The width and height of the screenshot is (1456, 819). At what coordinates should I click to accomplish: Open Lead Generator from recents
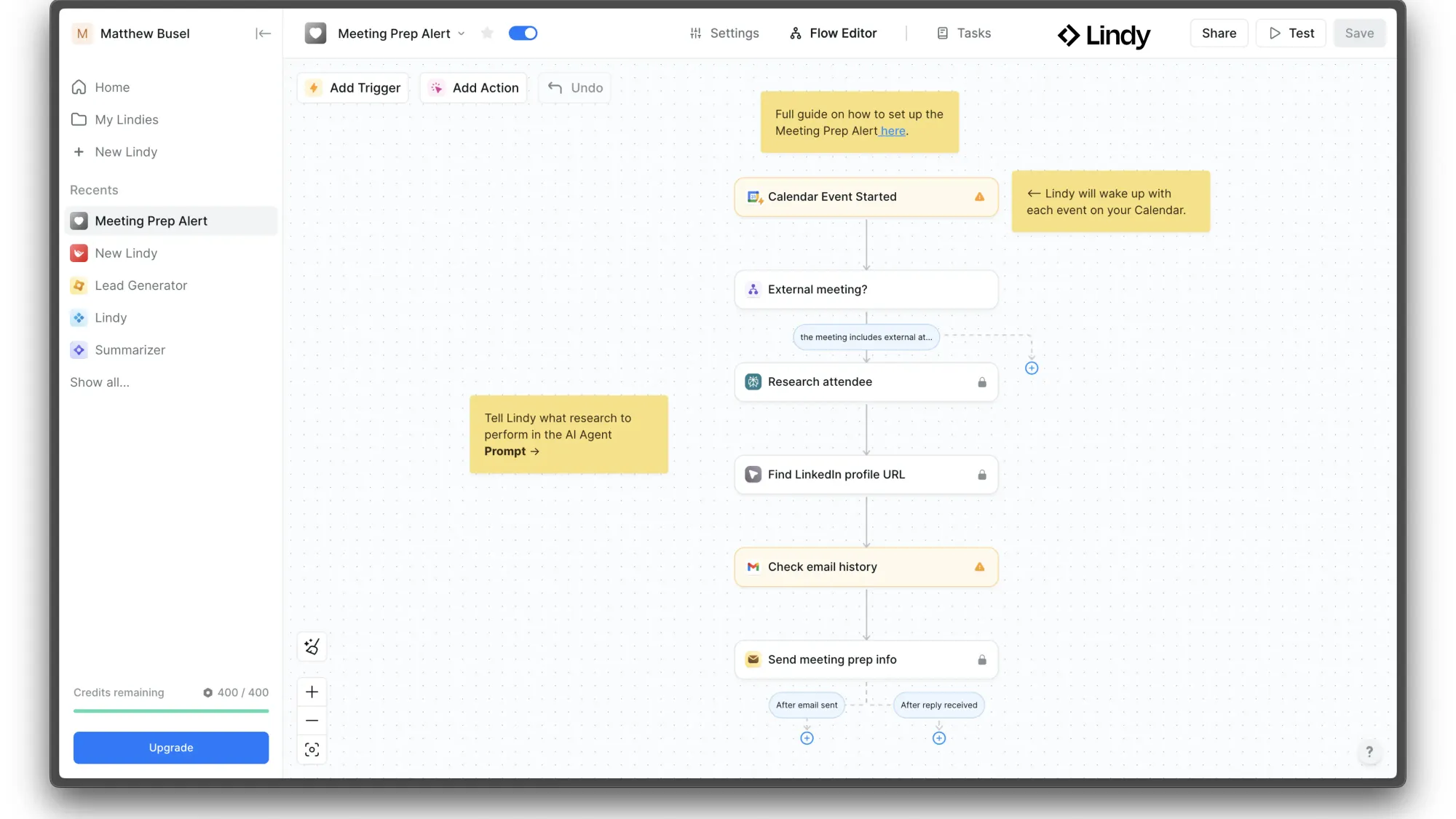point(141,285)
